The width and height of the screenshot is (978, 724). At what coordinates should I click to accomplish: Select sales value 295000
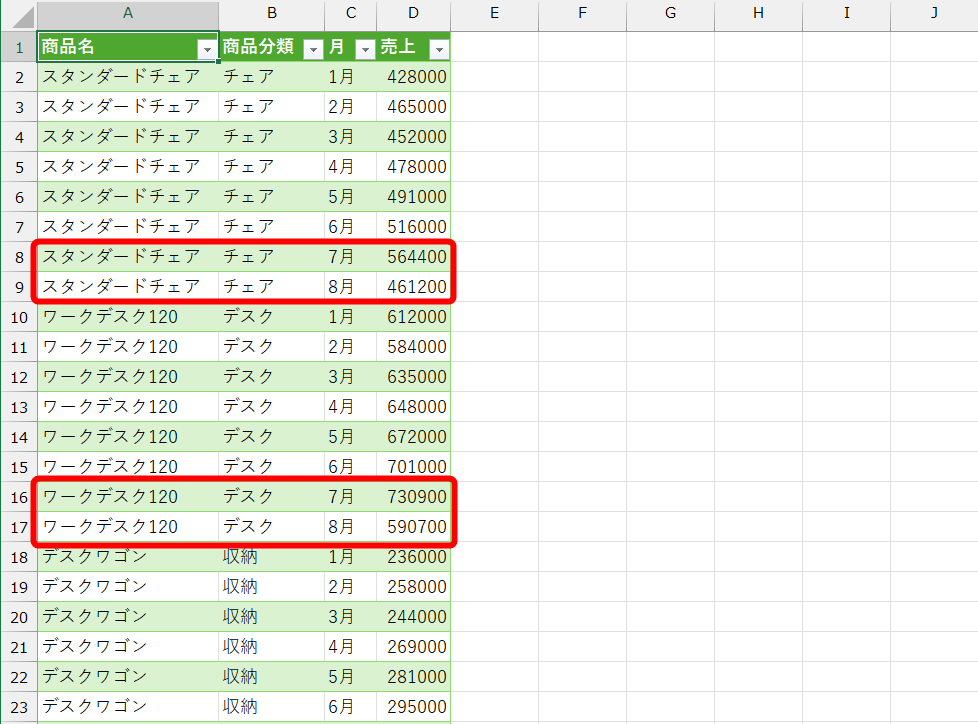[x=414, y=707]
